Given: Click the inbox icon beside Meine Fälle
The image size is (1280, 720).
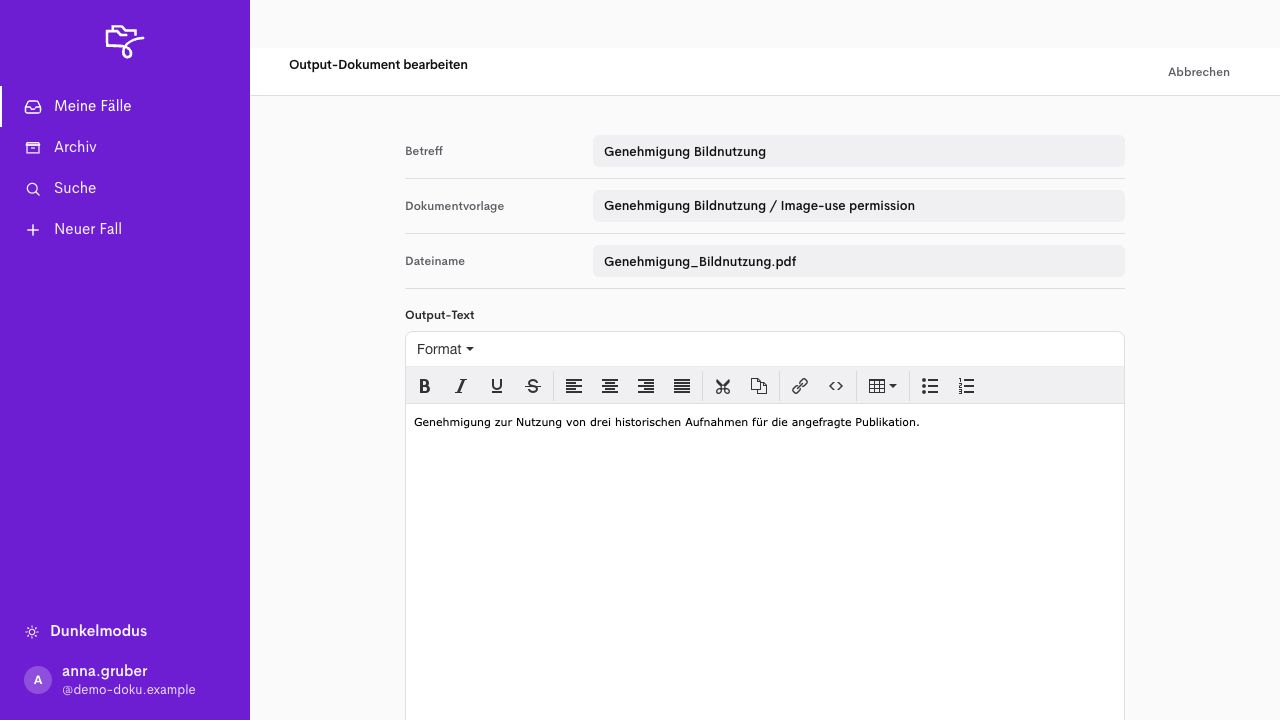Looking at the screenshot, I should coord(33,106).
